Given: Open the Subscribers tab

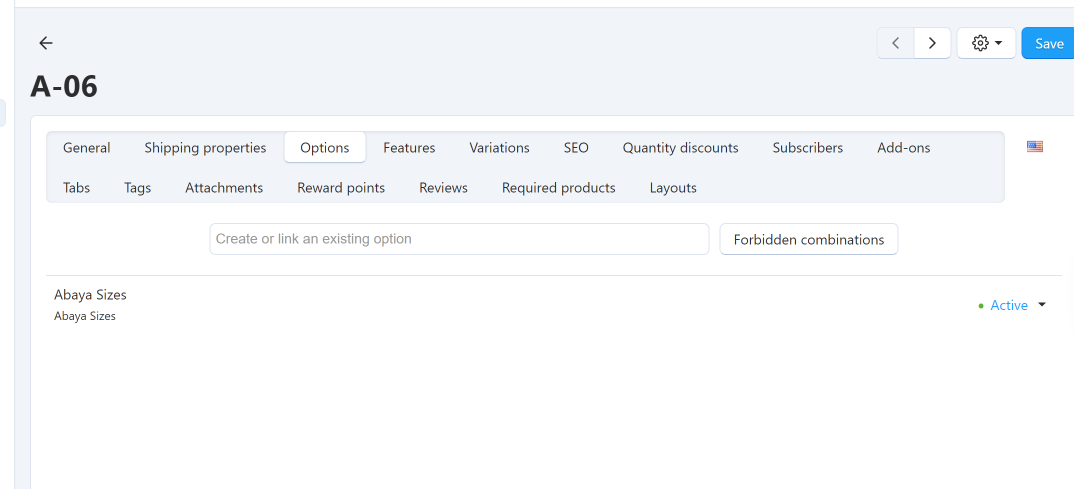Looking at the screenshot, I should pyautogui.click(x=808, y=148).
